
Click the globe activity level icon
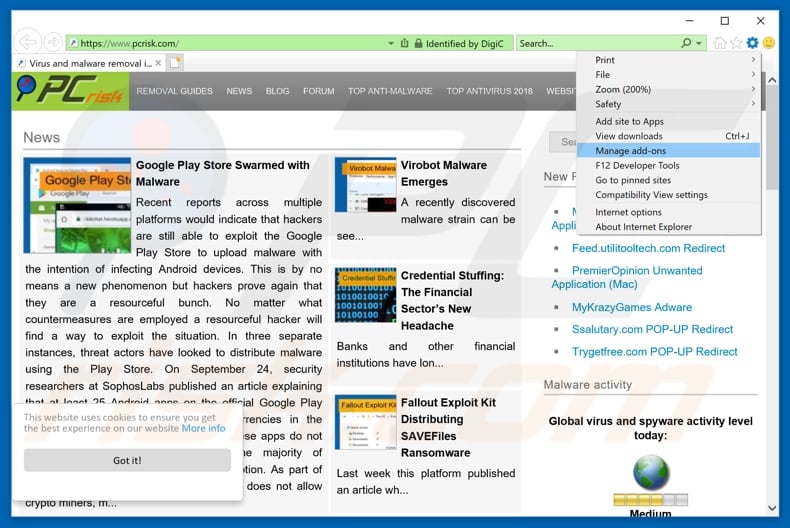[651, 472]
